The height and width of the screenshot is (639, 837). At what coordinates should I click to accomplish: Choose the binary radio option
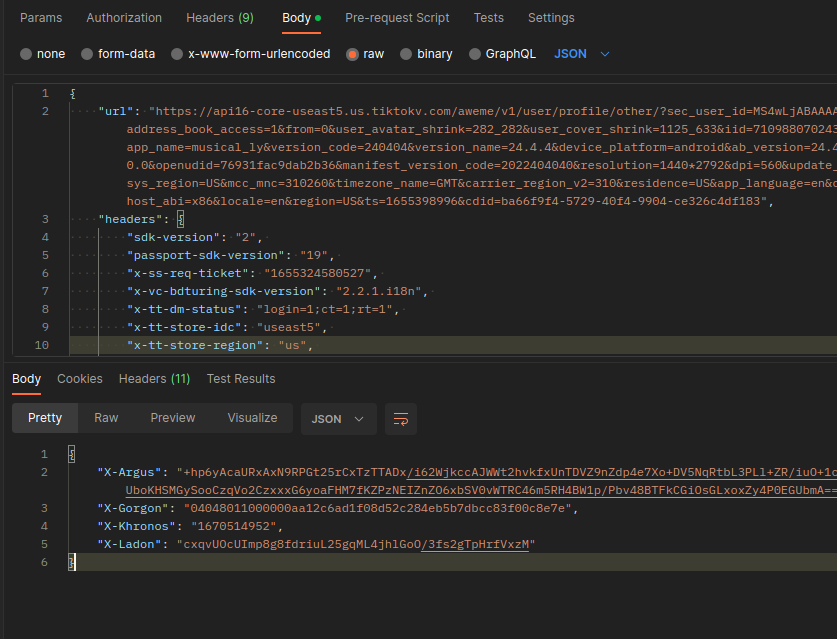(406, 54)
